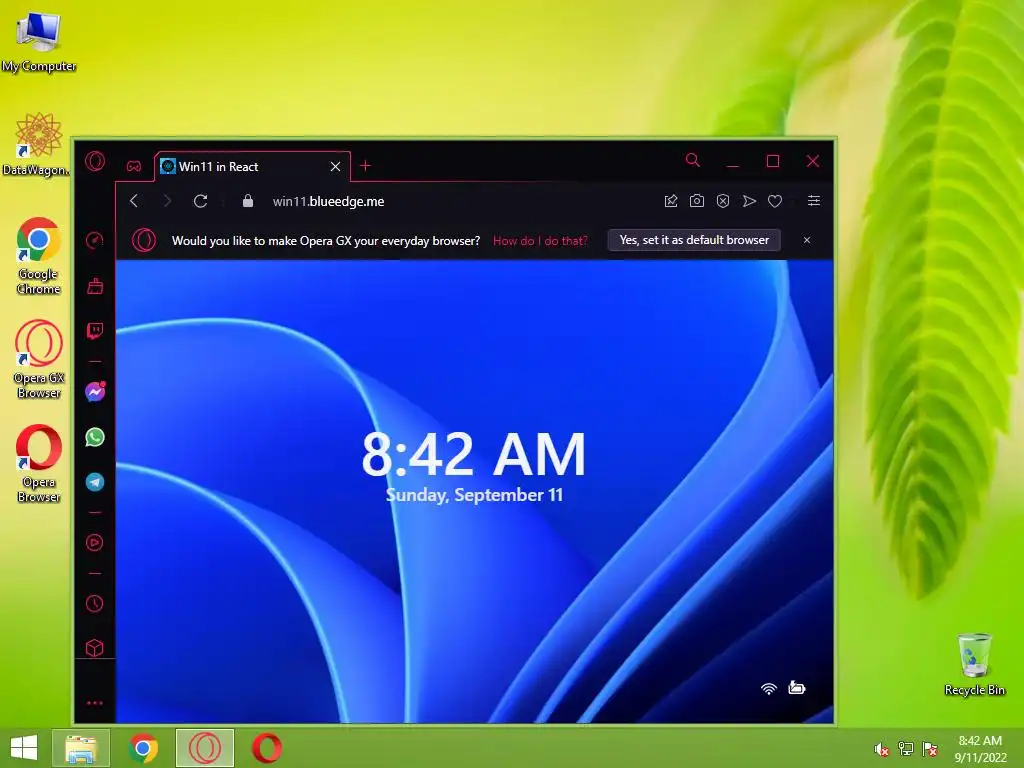Select the My Computer desktop icon
1024x768 pixels.
coord(39,42)
